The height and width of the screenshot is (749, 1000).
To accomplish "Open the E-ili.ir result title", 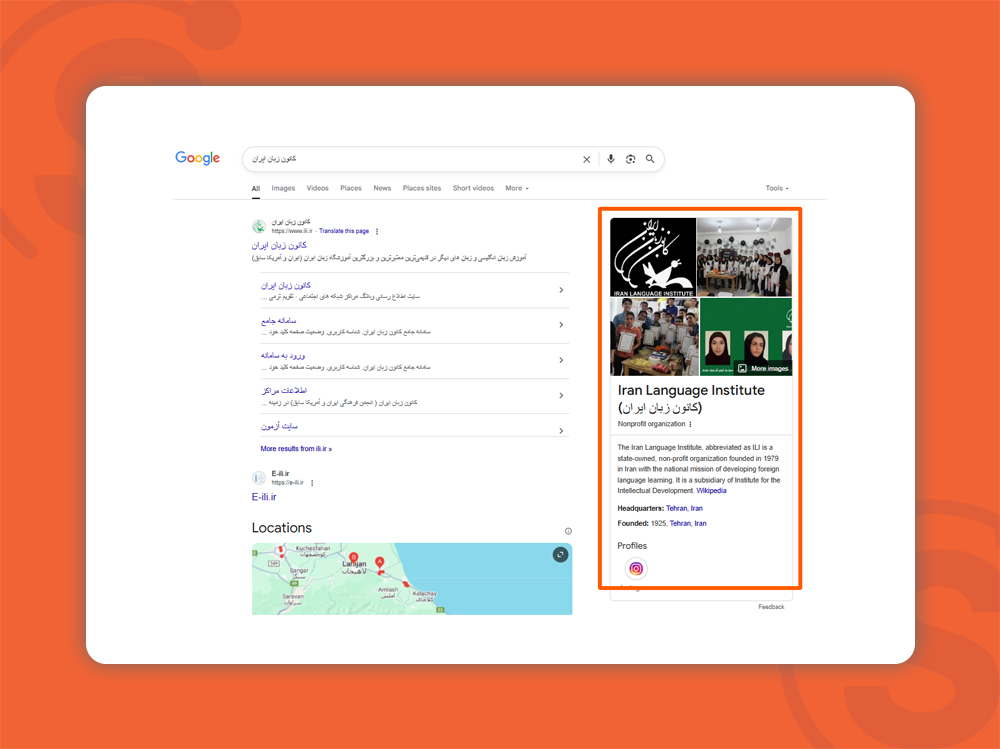I will (264, 497).
